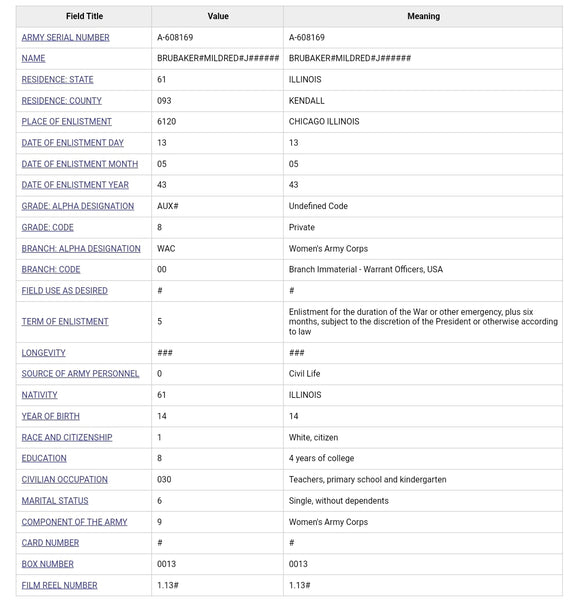Image resolution: width=574 pixels, height=600 pixels.
Task: Select DATE OF ENLISTMENT YEAR link
Action: [x=75, y=185]
